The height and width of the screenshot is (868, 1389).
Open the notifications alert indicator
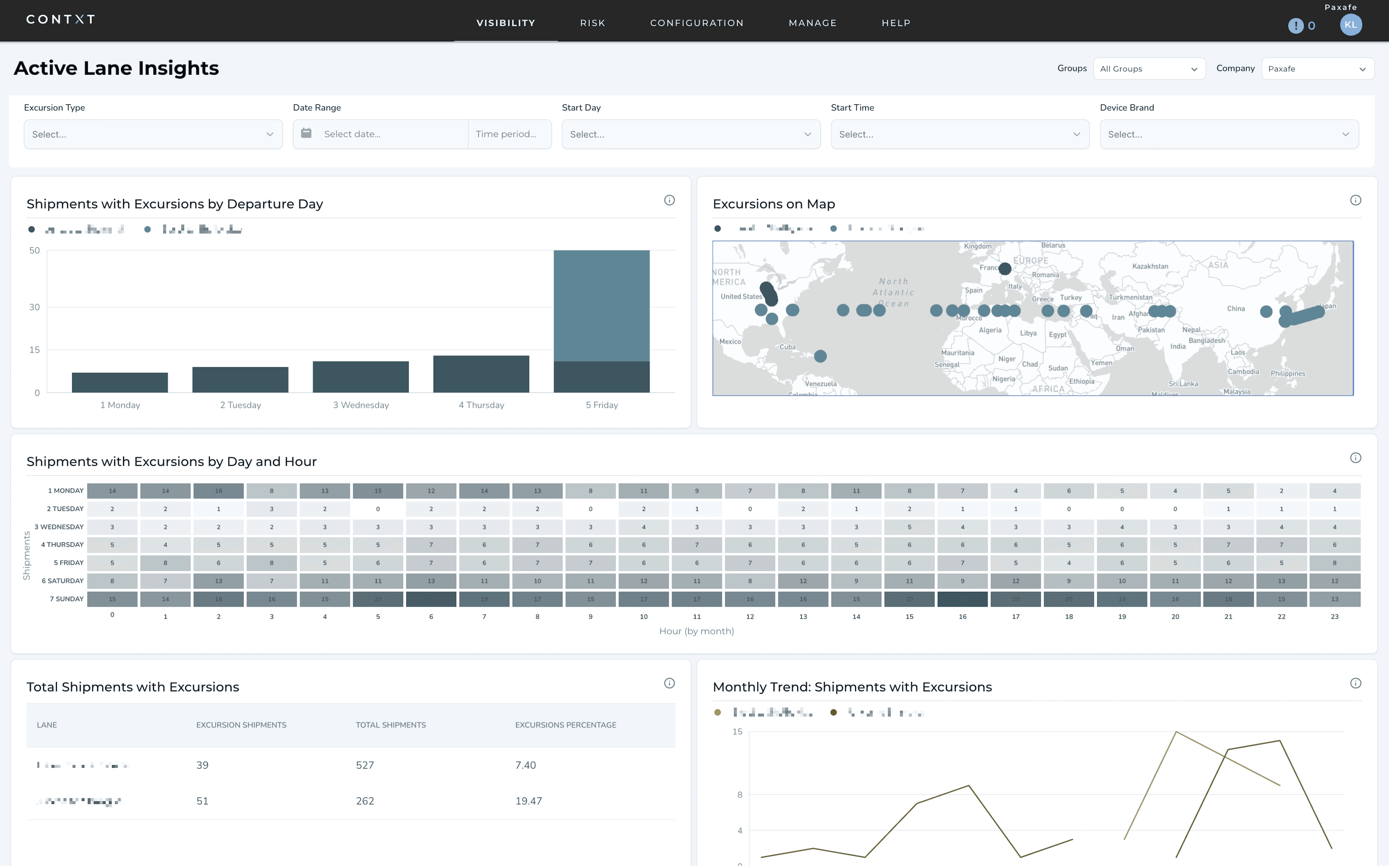pyautogui.click(x=1296, y=25)
